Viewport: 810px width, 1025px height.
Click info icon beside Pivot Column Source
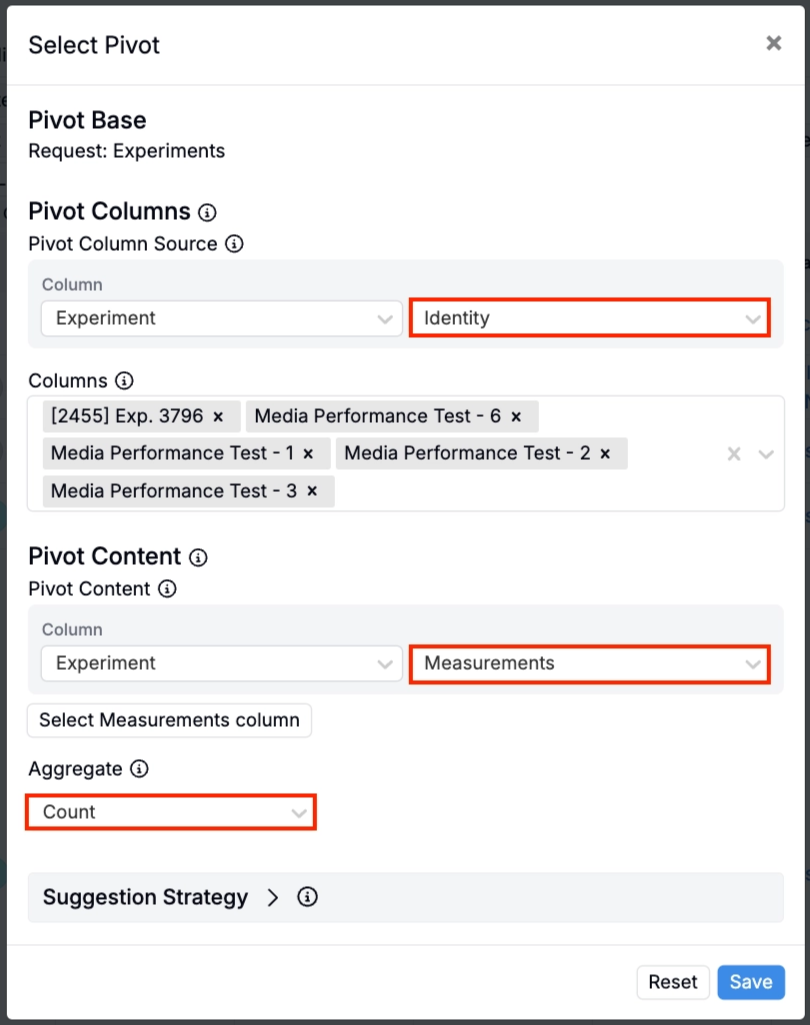(x=234, y=243)
